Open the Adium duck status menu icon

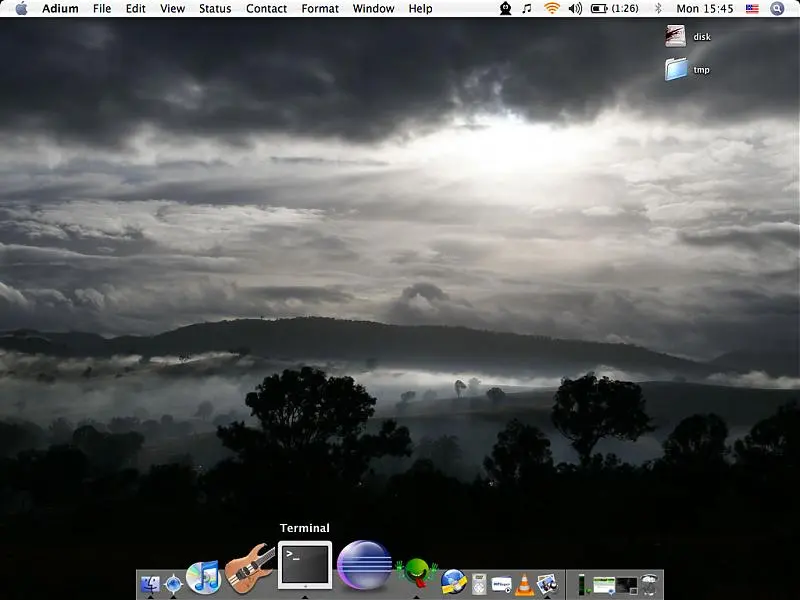click(506, 8)
